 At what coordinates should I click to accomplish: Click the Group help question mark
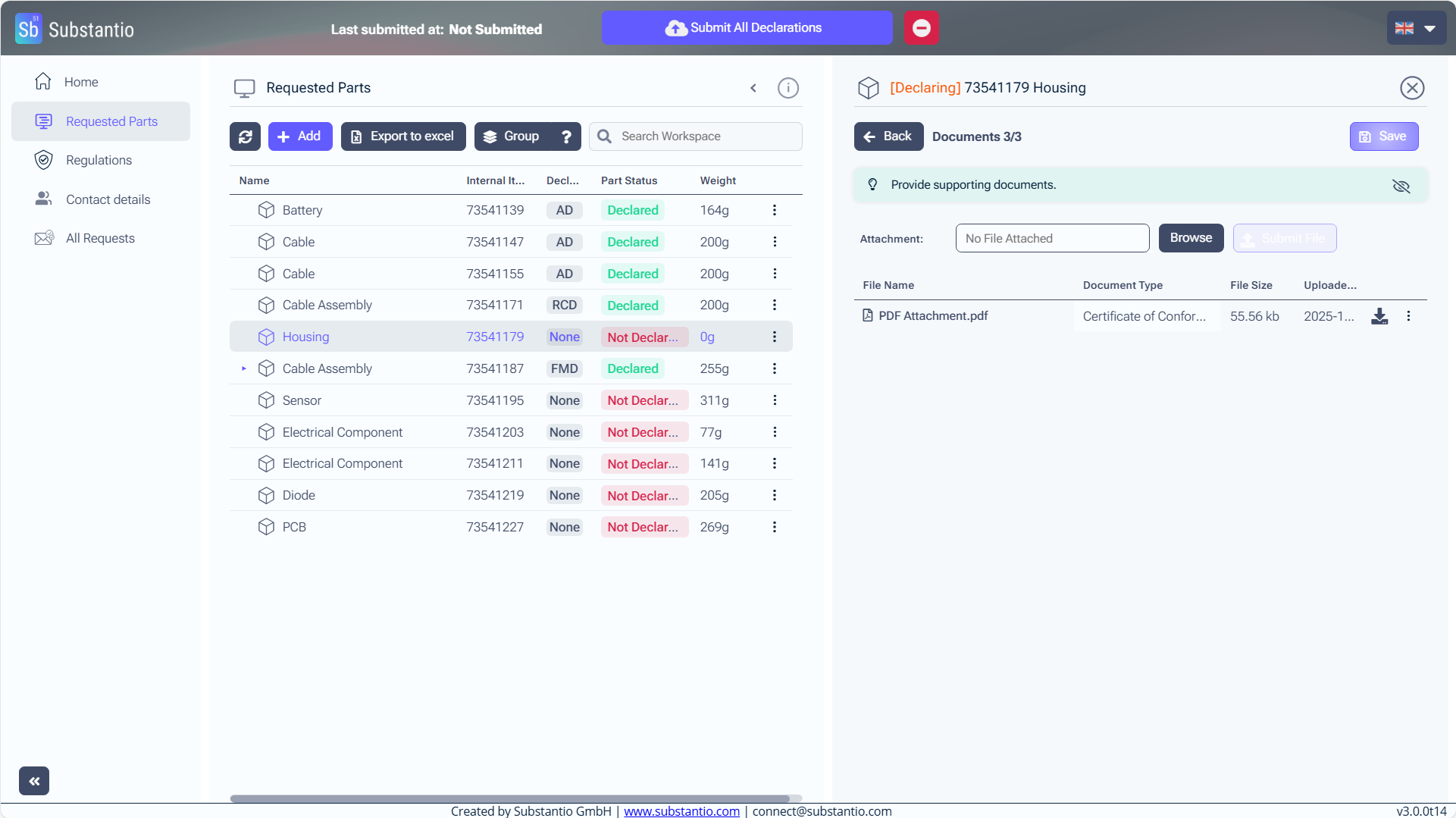coord(566,136)
